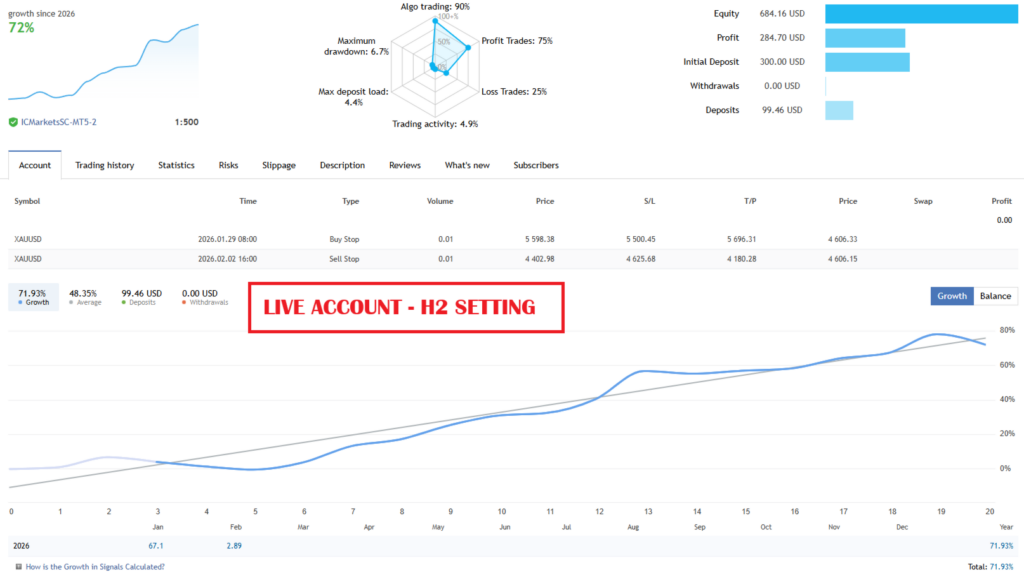Select the Growth chart button
The image size is (1024, 572).
(952, 296)
